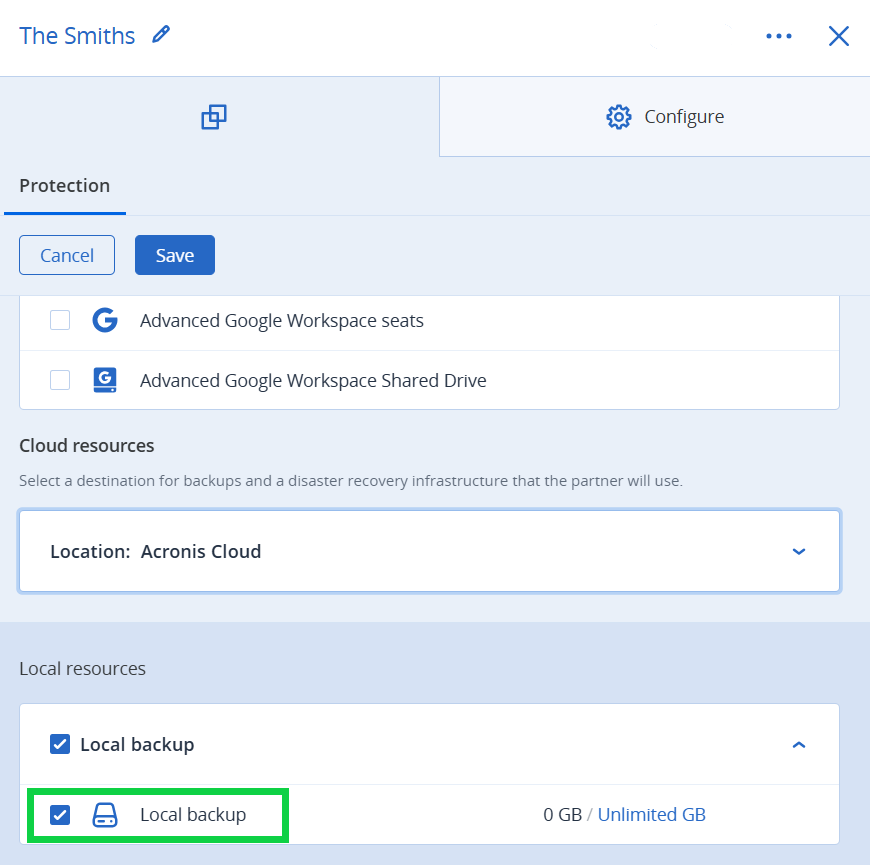870x865 pixels.
Task: Click the Cancel button
Action: point(66,255)
